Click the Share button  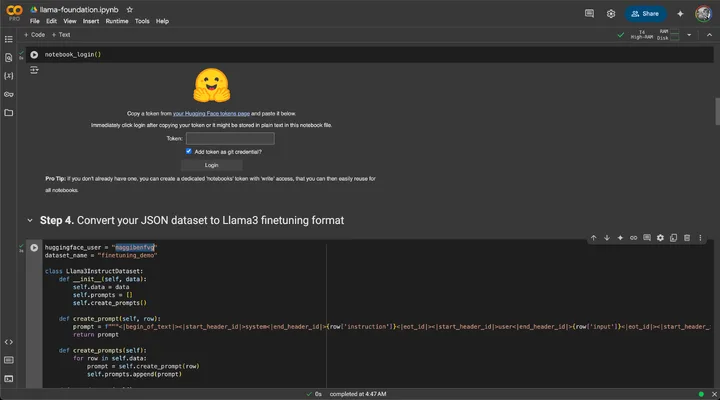click(x=645, y=14)
